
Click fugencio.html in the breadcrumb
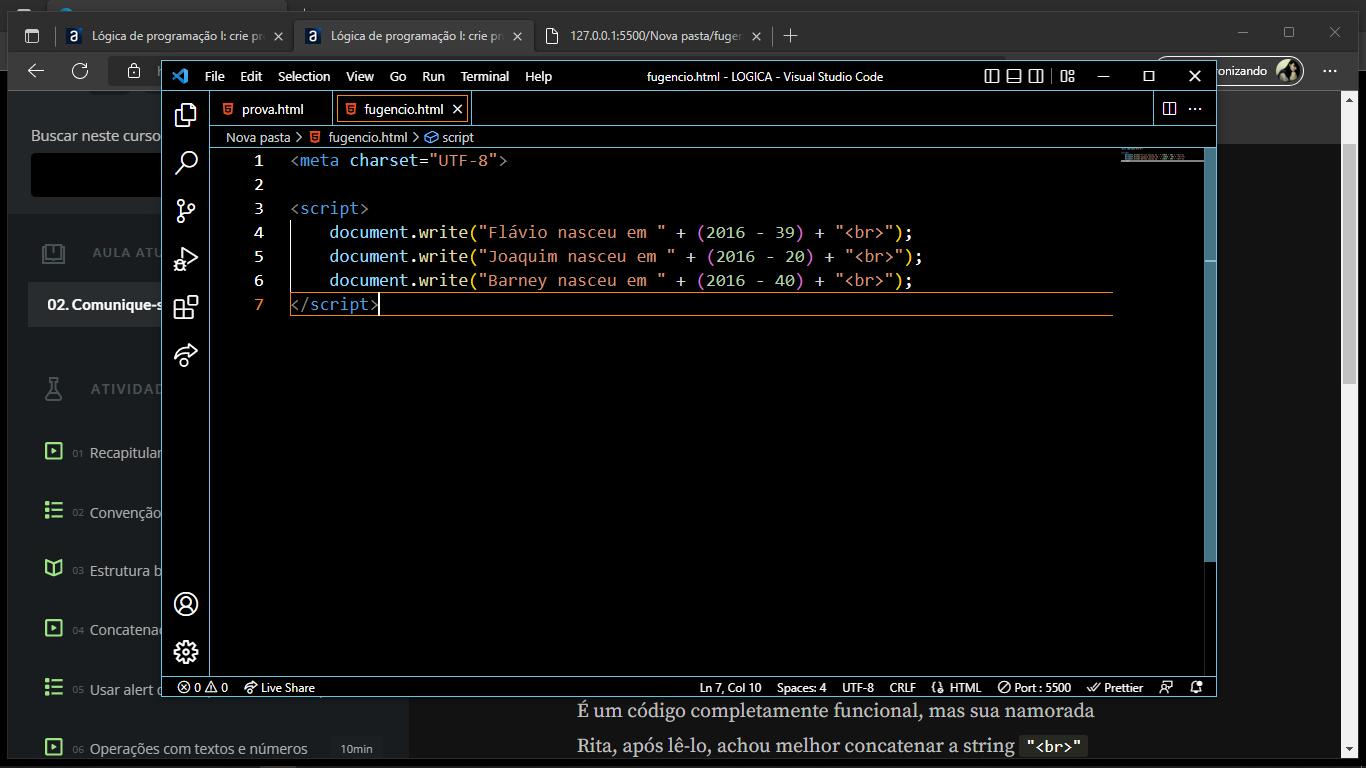[367, 137]
